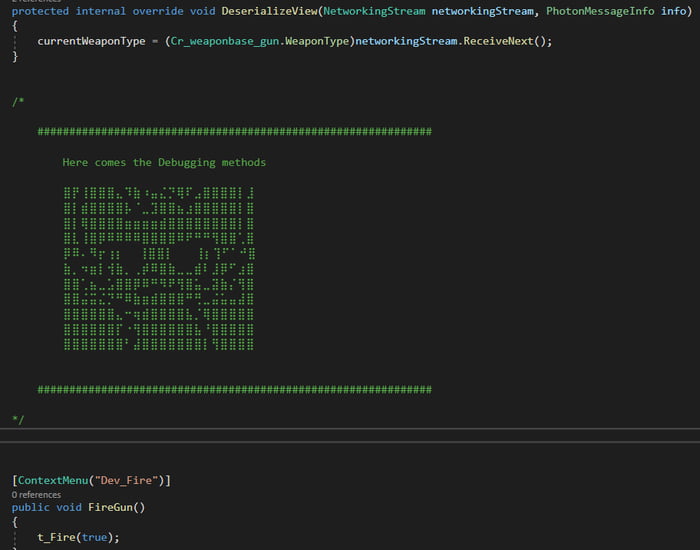This screenshot has height=550, width=700.
Task: Click the ASCII art block in the comment
Action: pyautogui.click(x=158, y=268)
